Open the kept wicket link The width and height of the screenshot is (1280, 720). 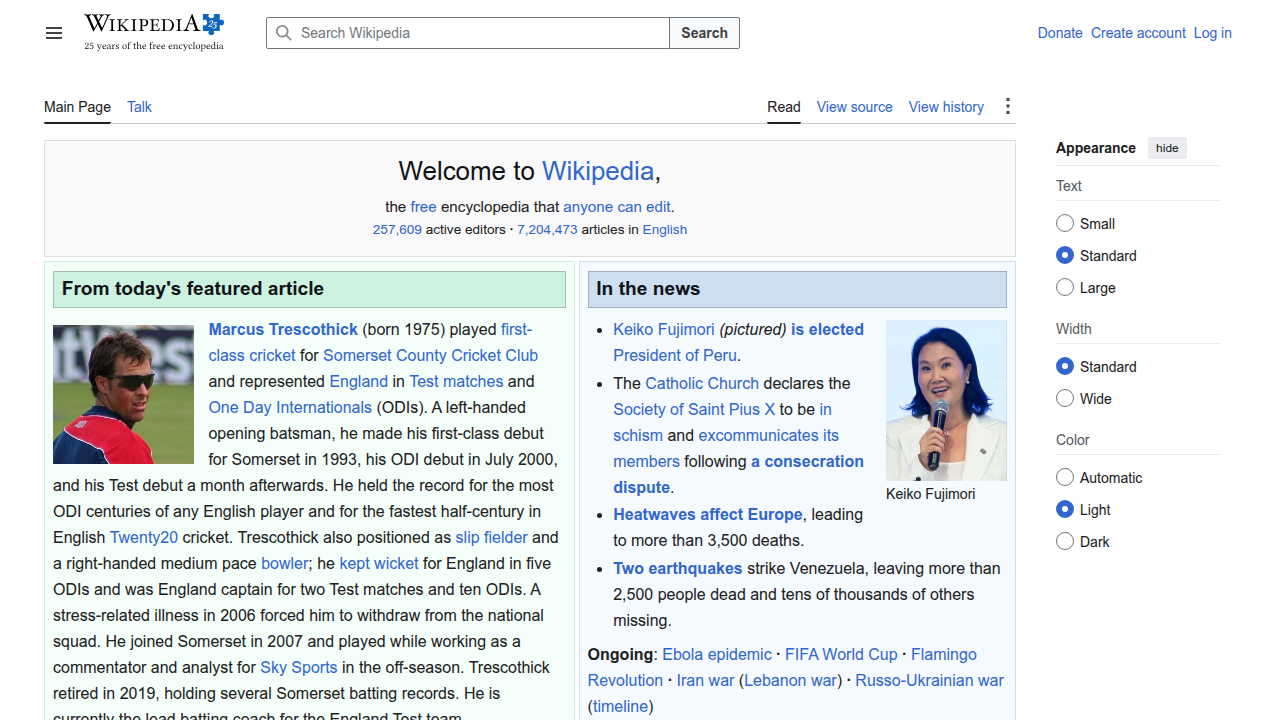pyautogui.click(x=379, y=563)
